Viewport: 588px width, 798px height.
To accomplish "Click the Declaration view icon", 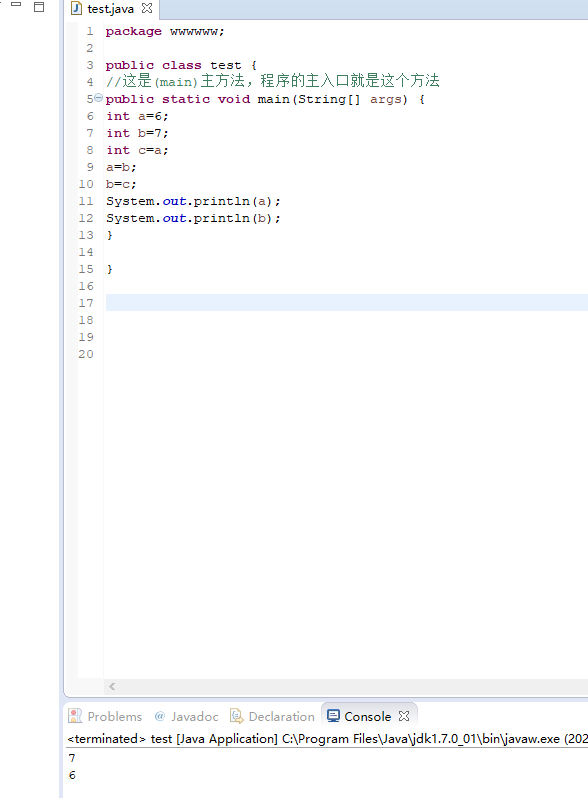I will [237, 716].
